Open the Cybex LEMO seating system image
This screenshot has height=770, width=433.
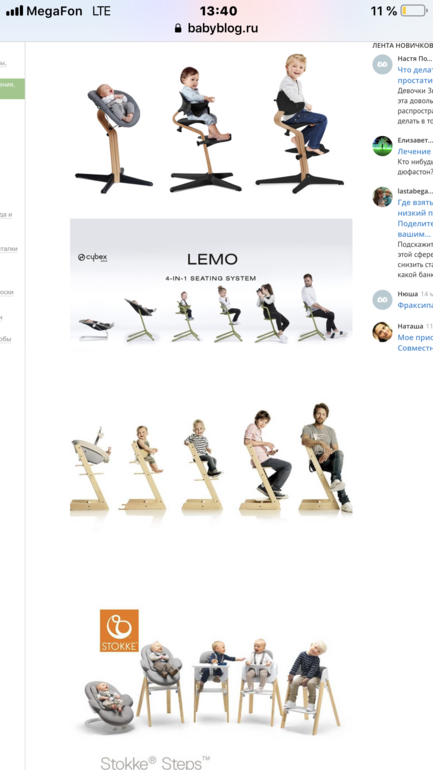tap(211, 285)
